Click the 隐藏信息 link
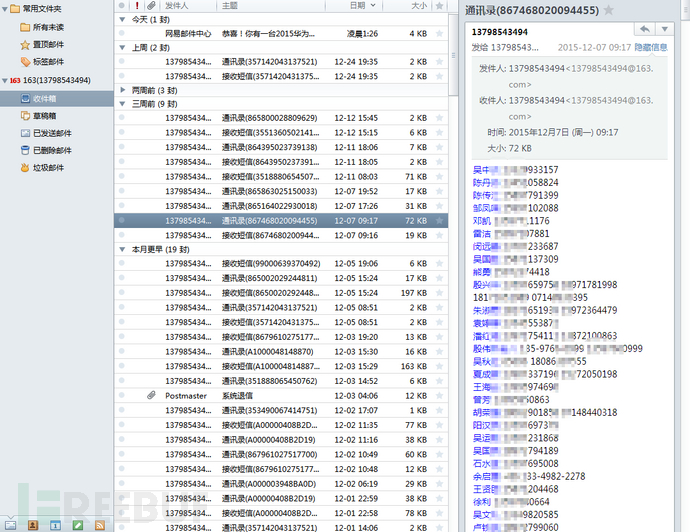Viewport: 690px width, 532px height. coord(651,47)
